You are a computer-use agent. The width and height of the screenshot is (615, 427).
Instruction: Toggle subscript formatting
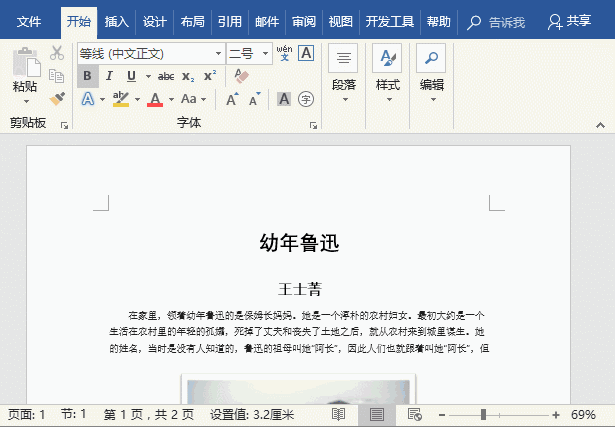(188, 76)
